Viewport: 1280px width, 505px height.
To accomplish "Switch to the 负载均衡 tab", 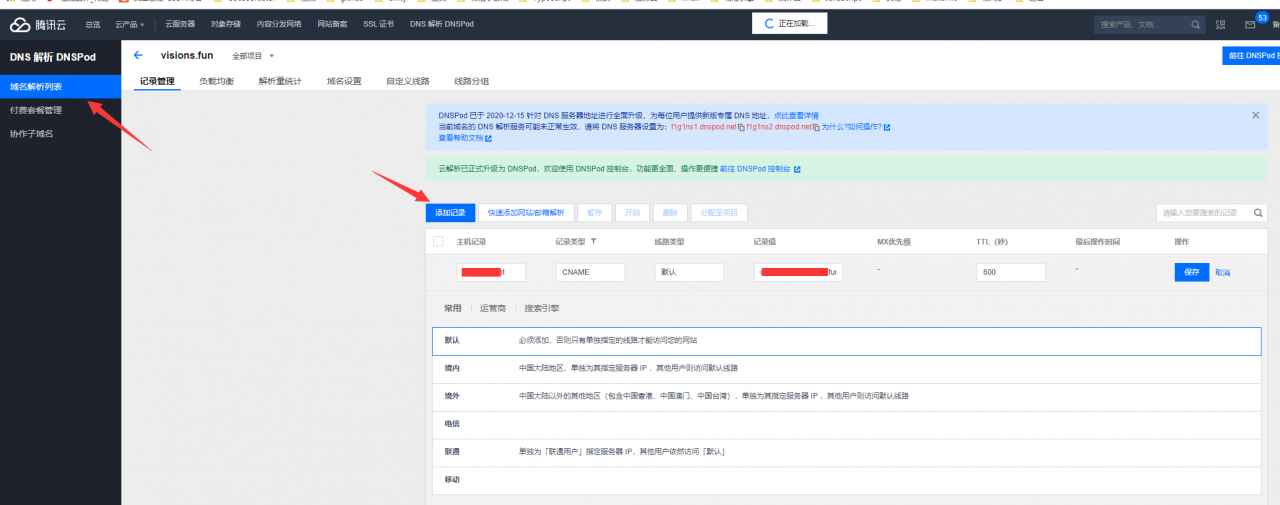I will (x=216, y=81).
